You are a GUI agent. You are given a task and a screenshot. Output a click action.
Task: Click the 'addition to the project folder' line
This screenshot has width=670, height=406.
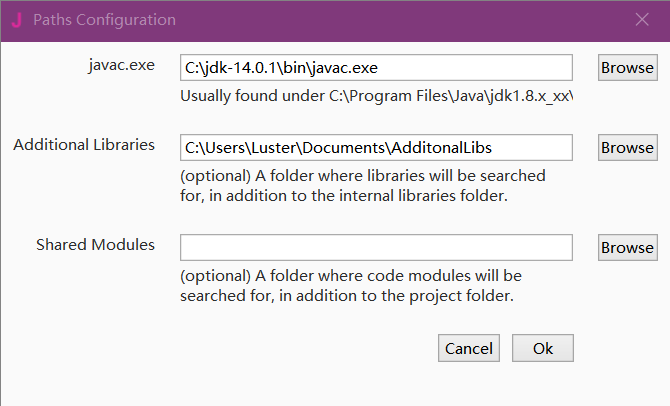coord(346,296)
